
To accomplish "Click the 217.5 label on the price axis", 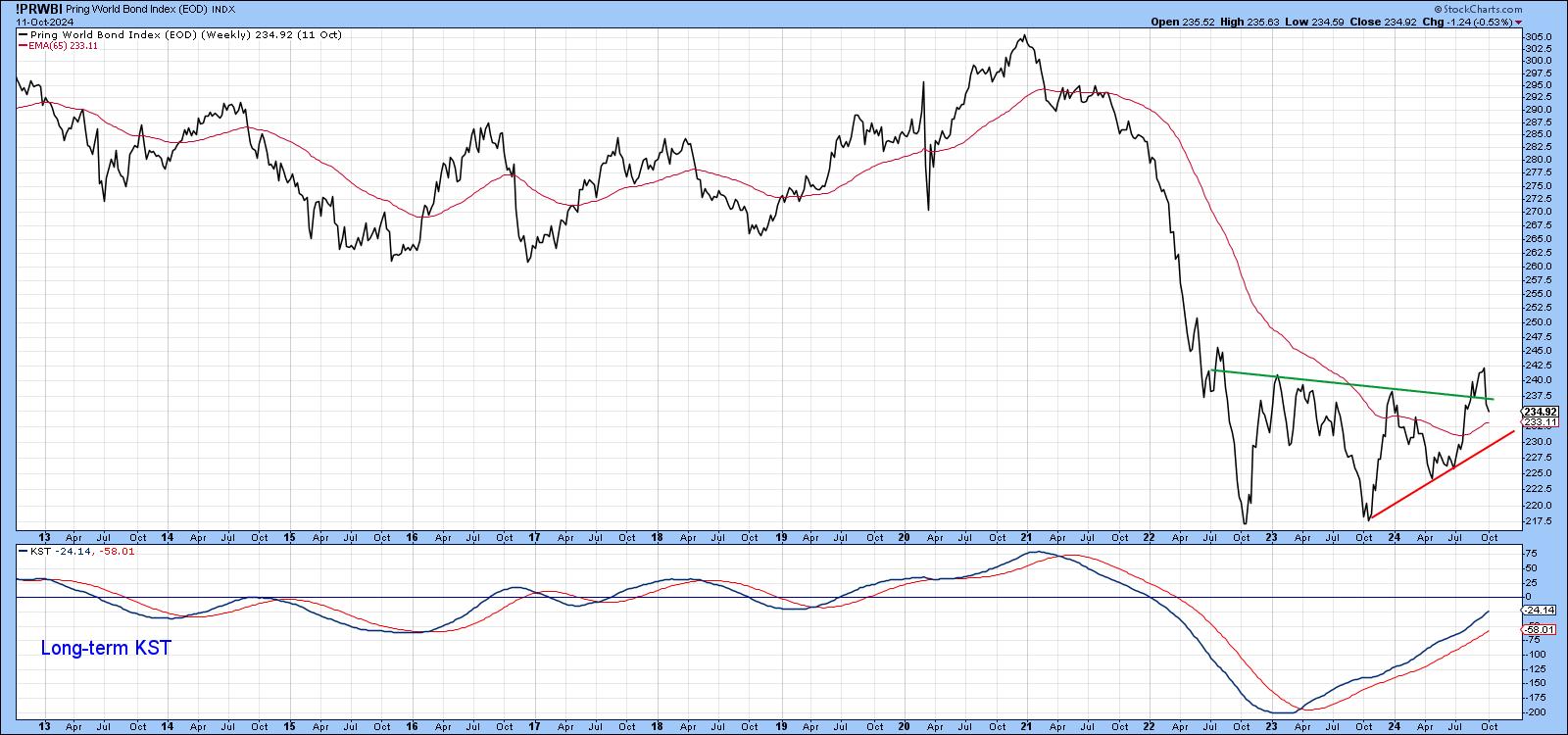I will tap(1541, 520).
